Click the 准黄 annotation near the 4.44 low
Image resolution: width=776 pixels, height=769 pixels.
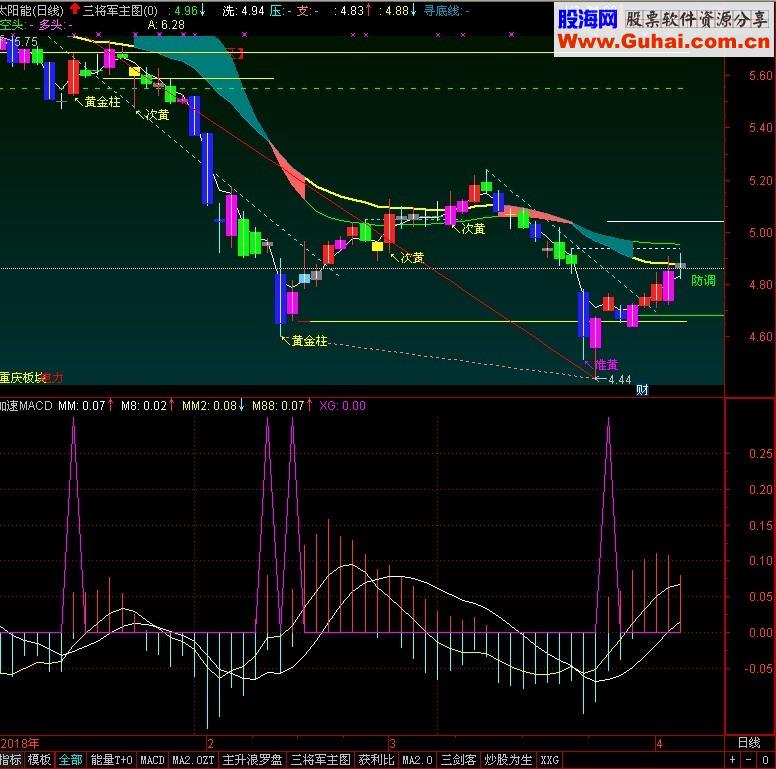(x=606, y=365)
